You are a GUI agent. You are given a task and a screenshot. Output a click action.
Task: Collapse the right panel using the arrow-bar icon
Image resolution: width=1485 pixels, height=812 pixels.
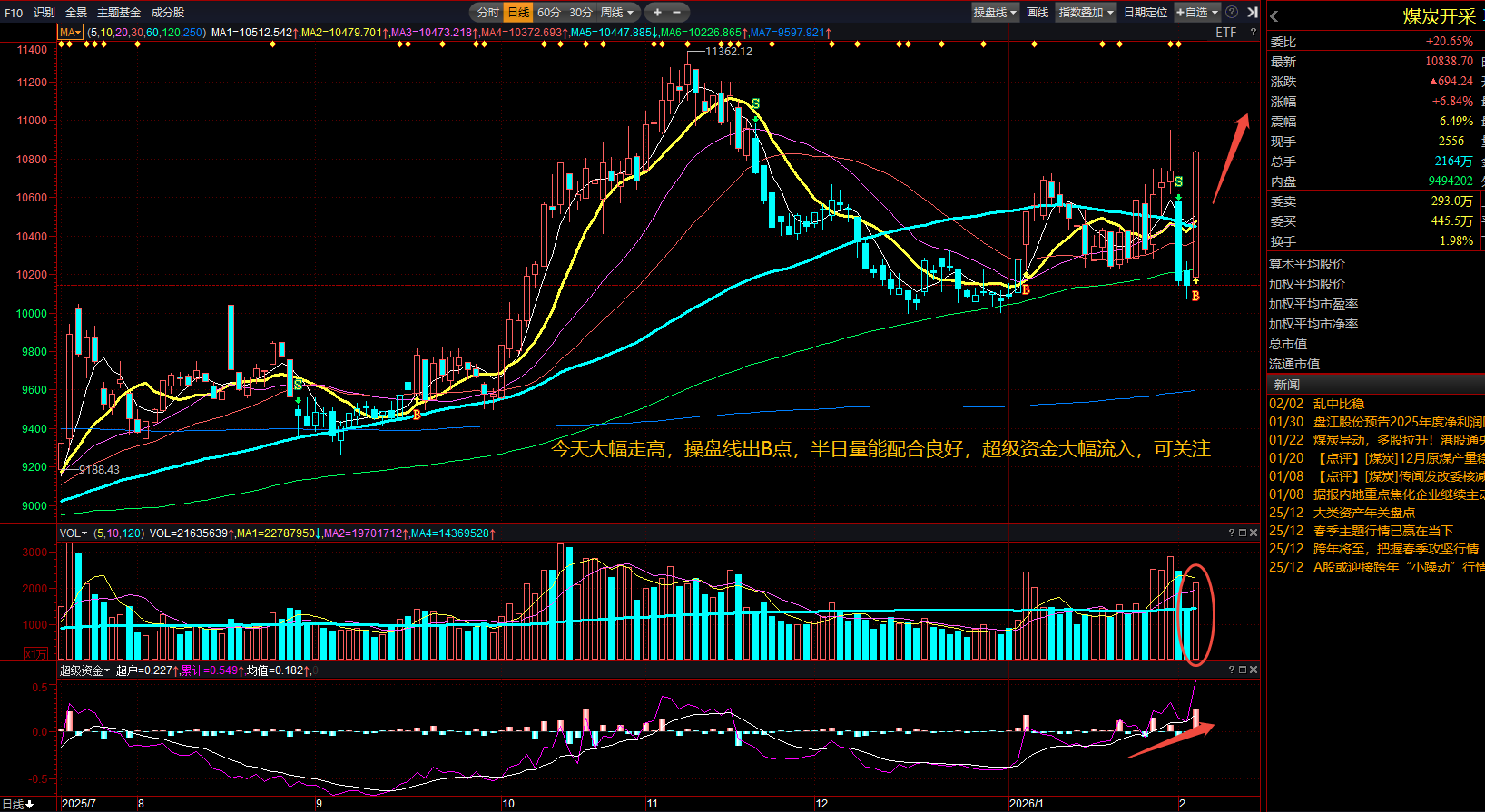[1253, 12]
